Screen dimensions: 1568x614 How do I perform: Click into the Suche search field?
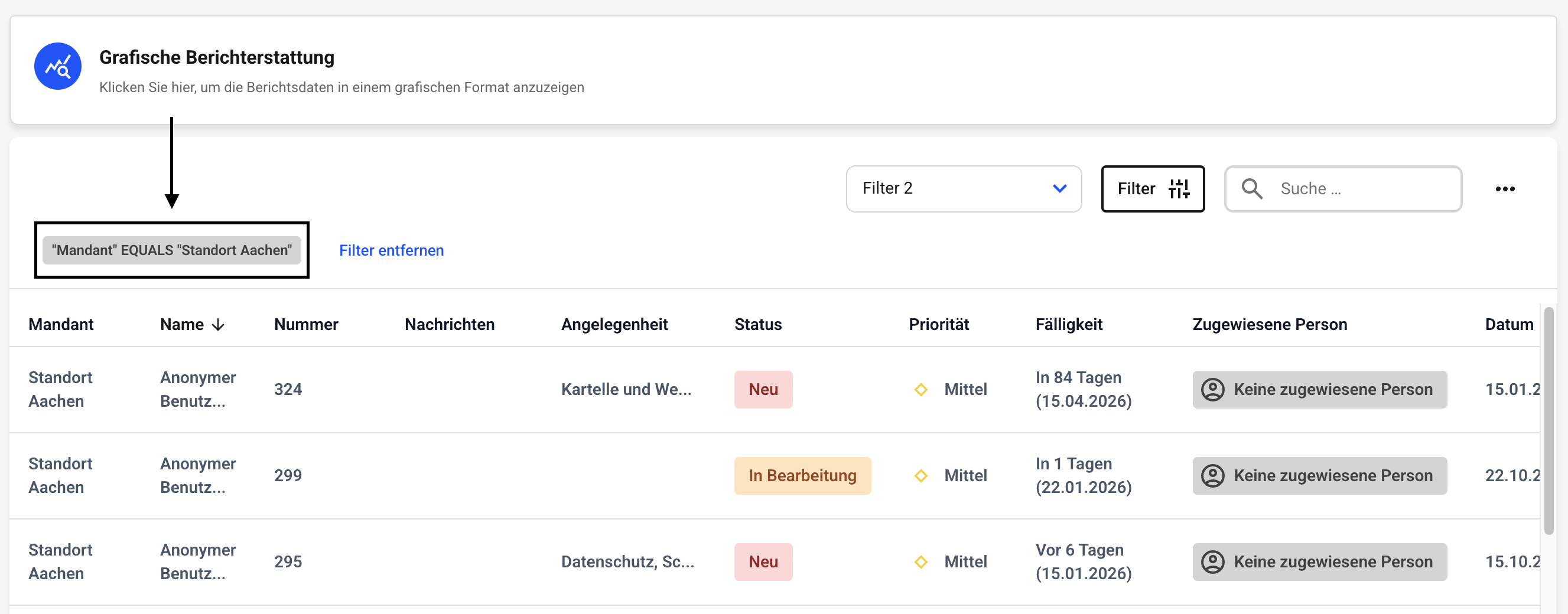[1364, 189]
